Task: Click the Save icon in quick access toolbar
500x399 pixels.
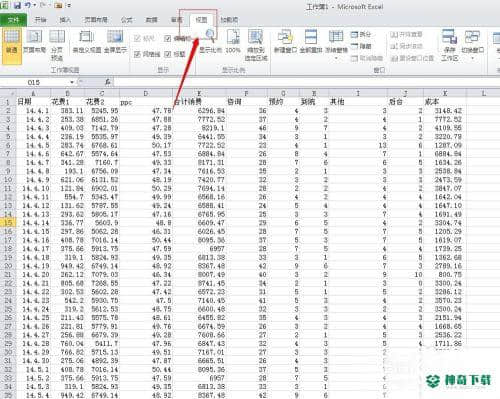Action: tap(17, 5)
